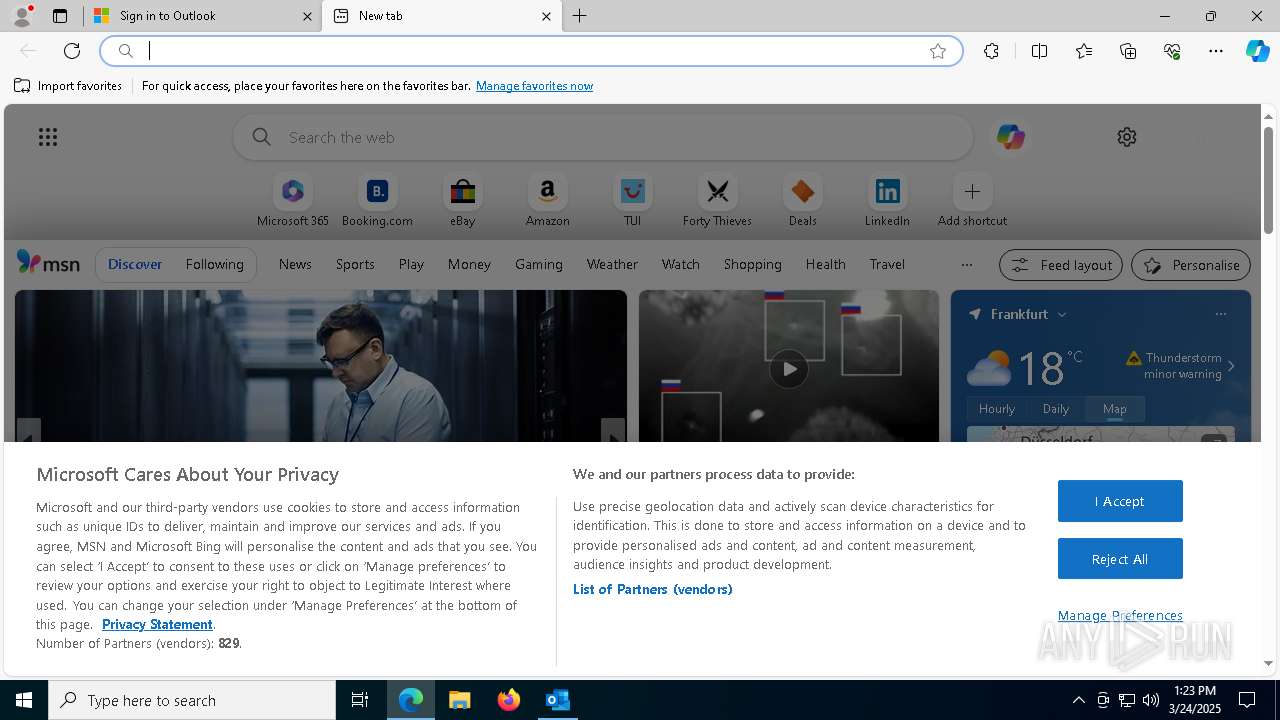
Task: Close the New tab tab
Action: coord(546,16)
